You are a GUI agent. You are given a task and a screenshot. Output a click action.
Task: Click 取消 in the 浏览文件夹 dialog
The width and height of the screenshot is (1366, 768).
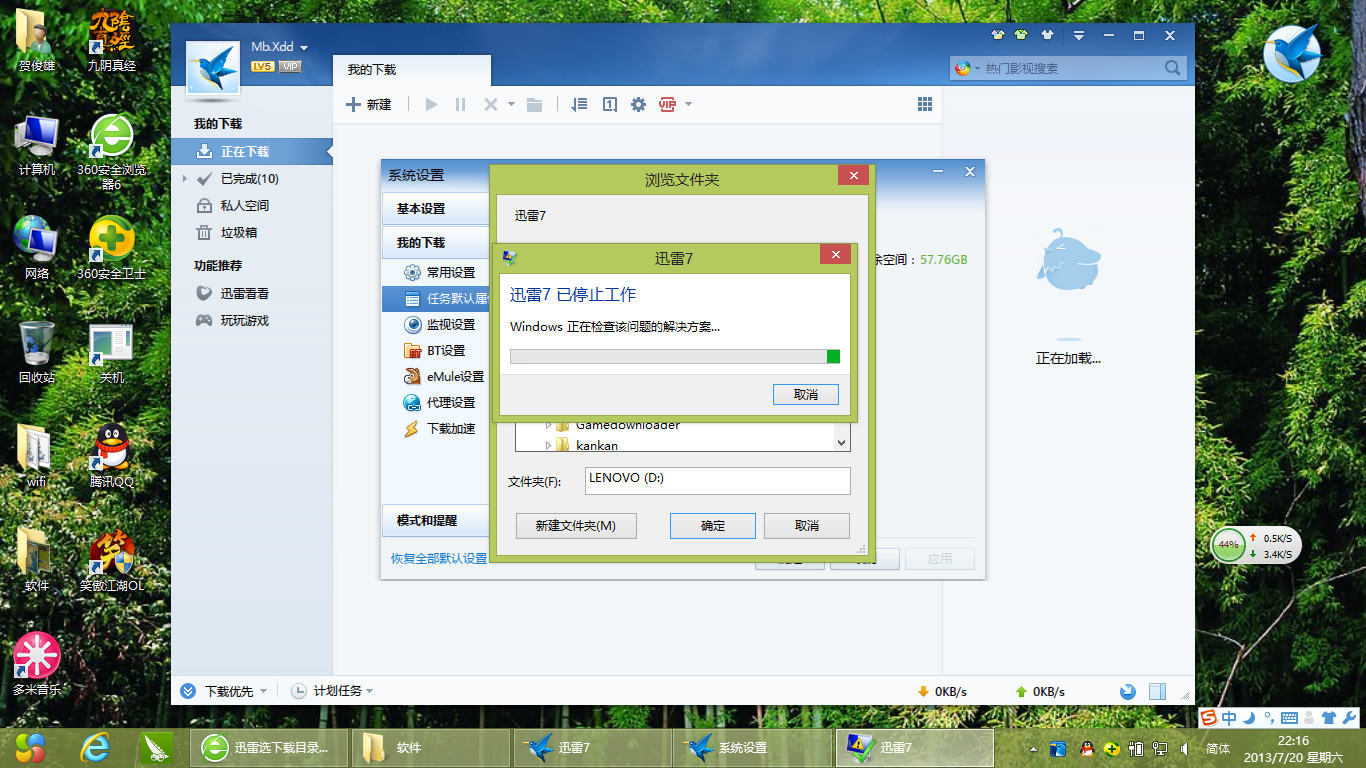point(807,526)
